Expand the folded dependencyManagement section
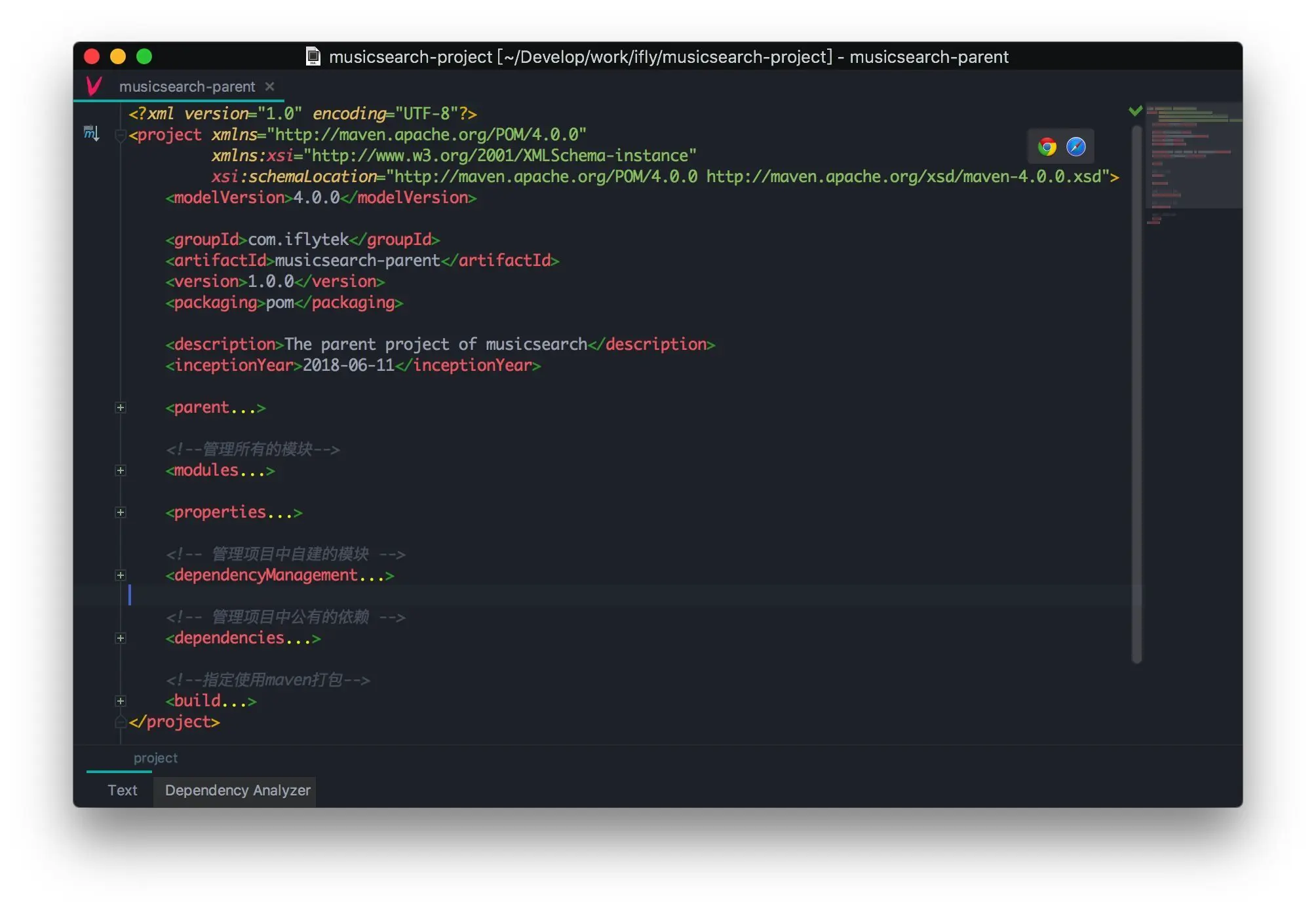The width and height of the screenshot is (1316, 912). (121, 575)
